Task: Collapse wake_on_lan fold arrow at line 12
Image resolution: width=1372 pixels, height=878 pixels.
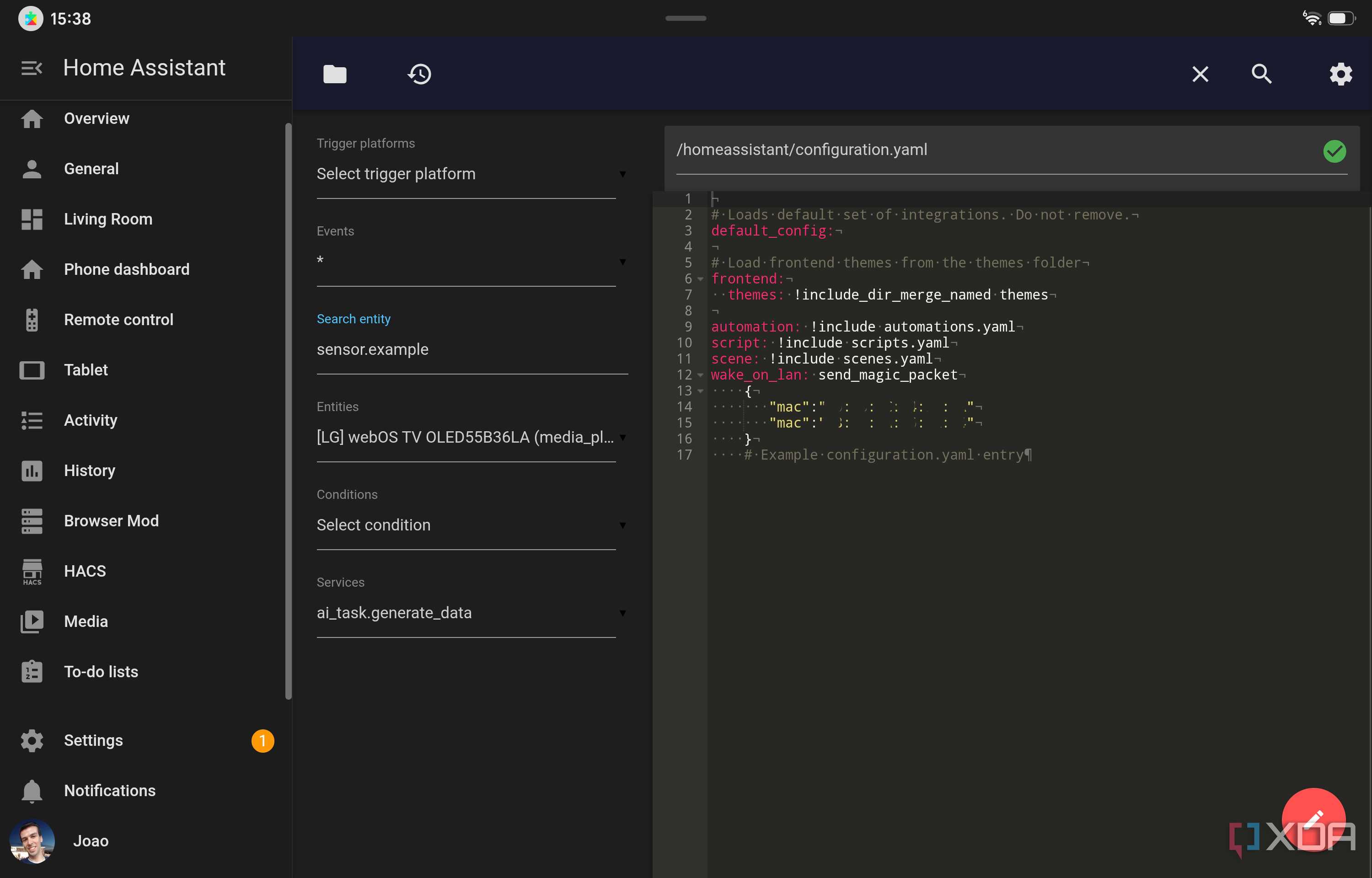Action: click(700, 375)
